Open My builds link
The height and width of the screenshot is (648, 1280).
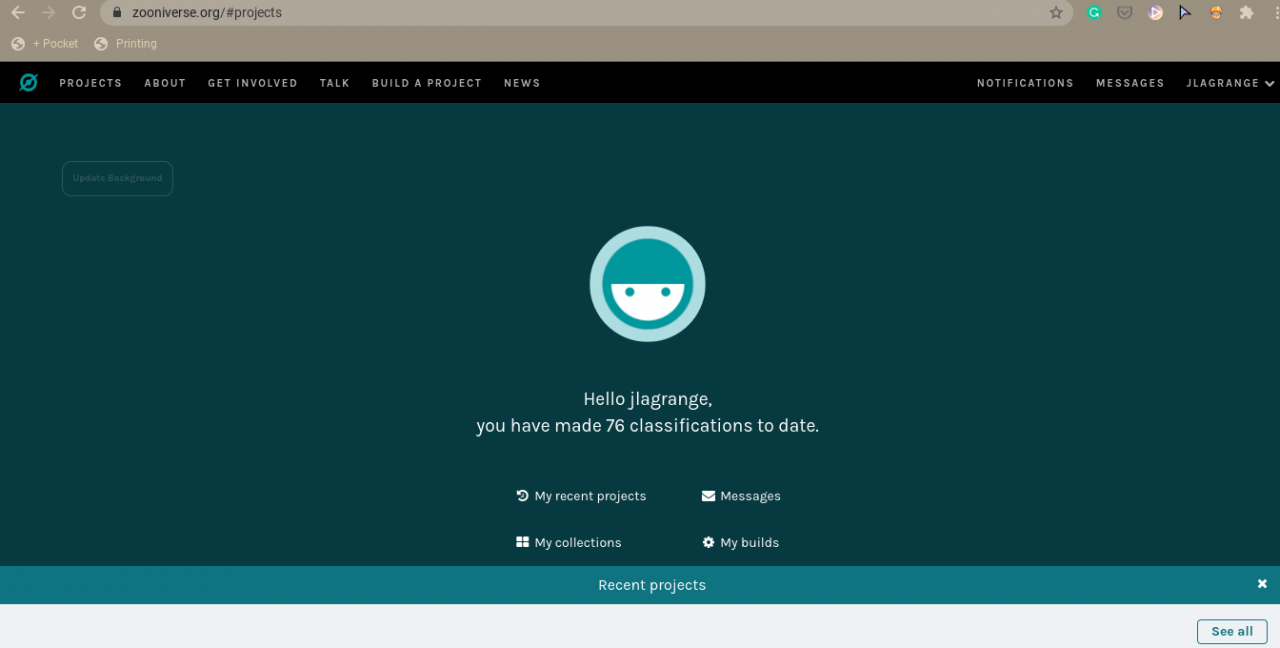click(x=740, y=542)
